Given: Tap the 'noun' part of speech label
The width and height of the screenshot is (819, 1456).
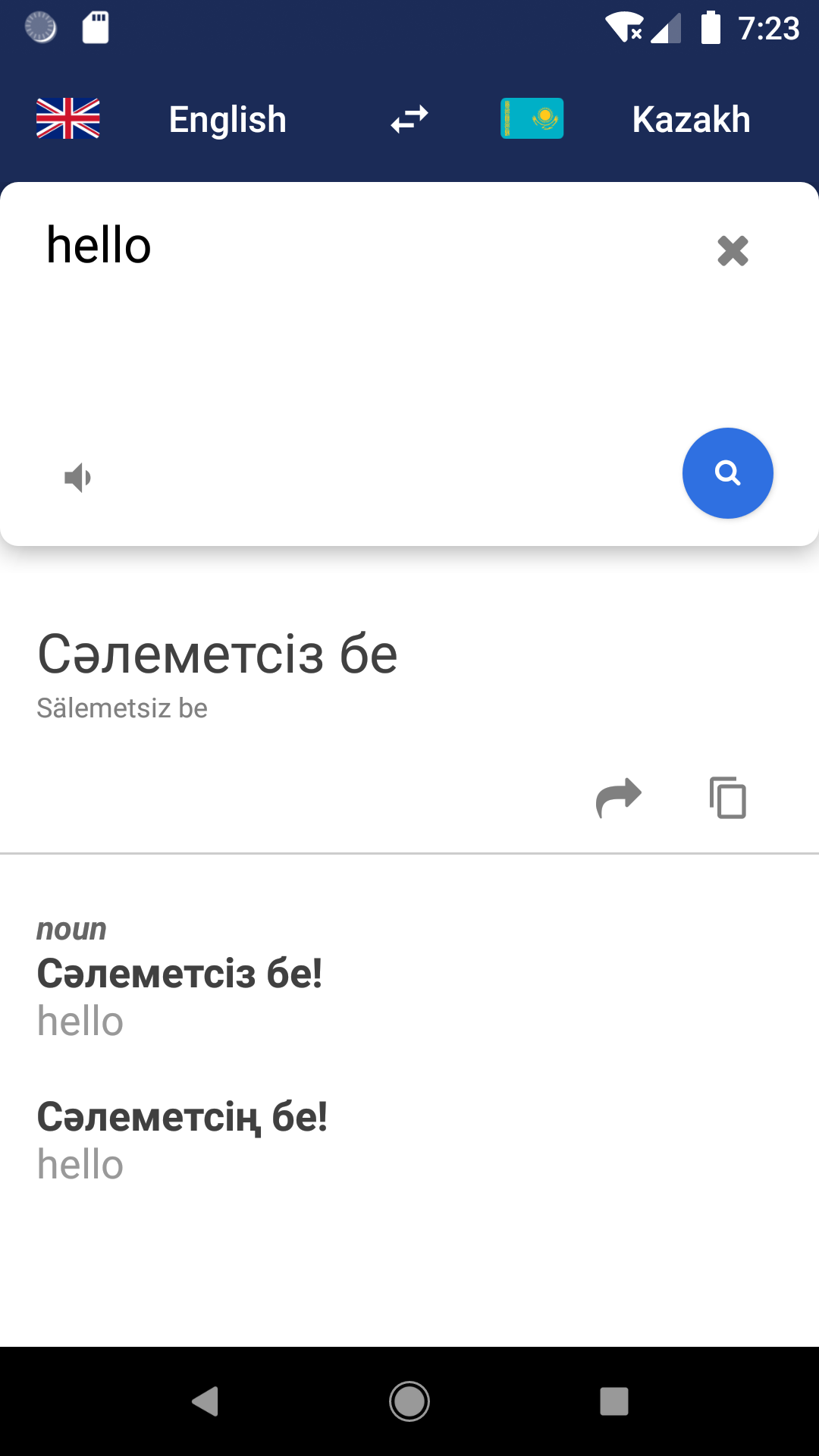Looking at the screenshot, I should [72, 929].
